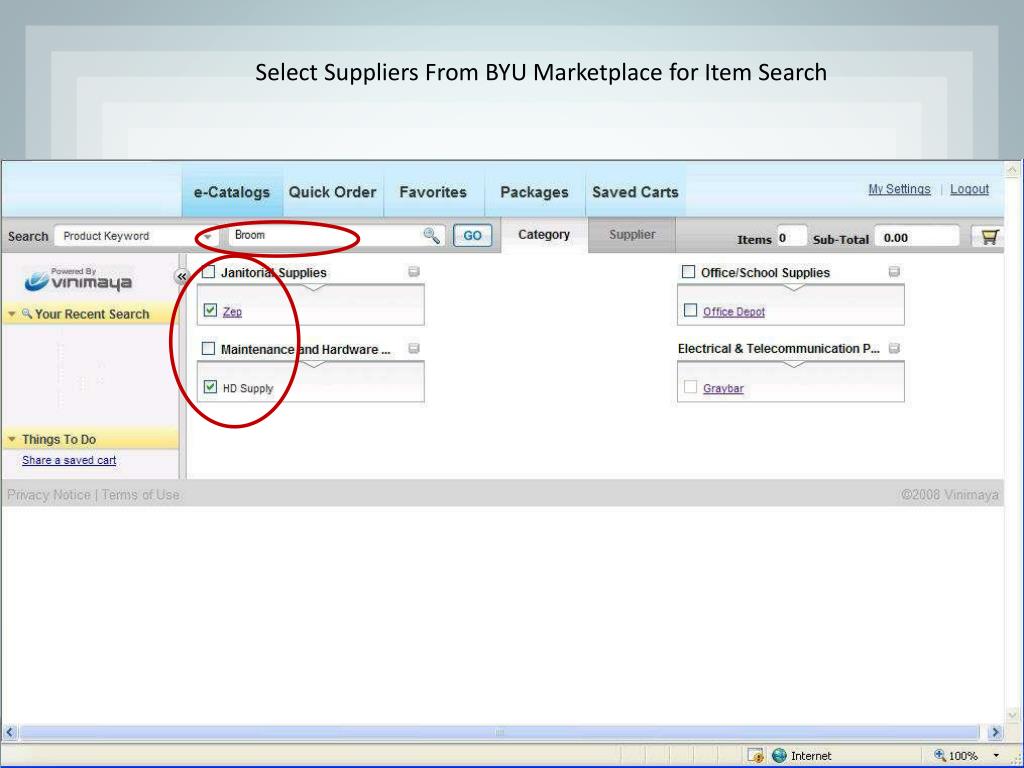
Task: Check the Graybar supplier checkbox
Action: (x=690, y=387)
